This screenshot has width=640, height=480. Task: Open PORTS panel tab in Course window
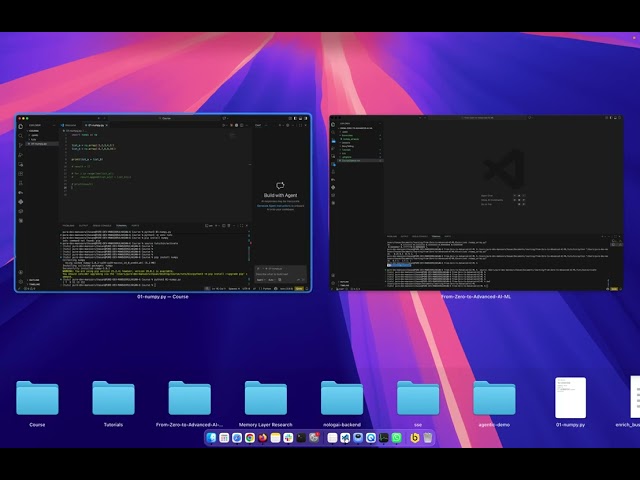[x=136, y=225]
